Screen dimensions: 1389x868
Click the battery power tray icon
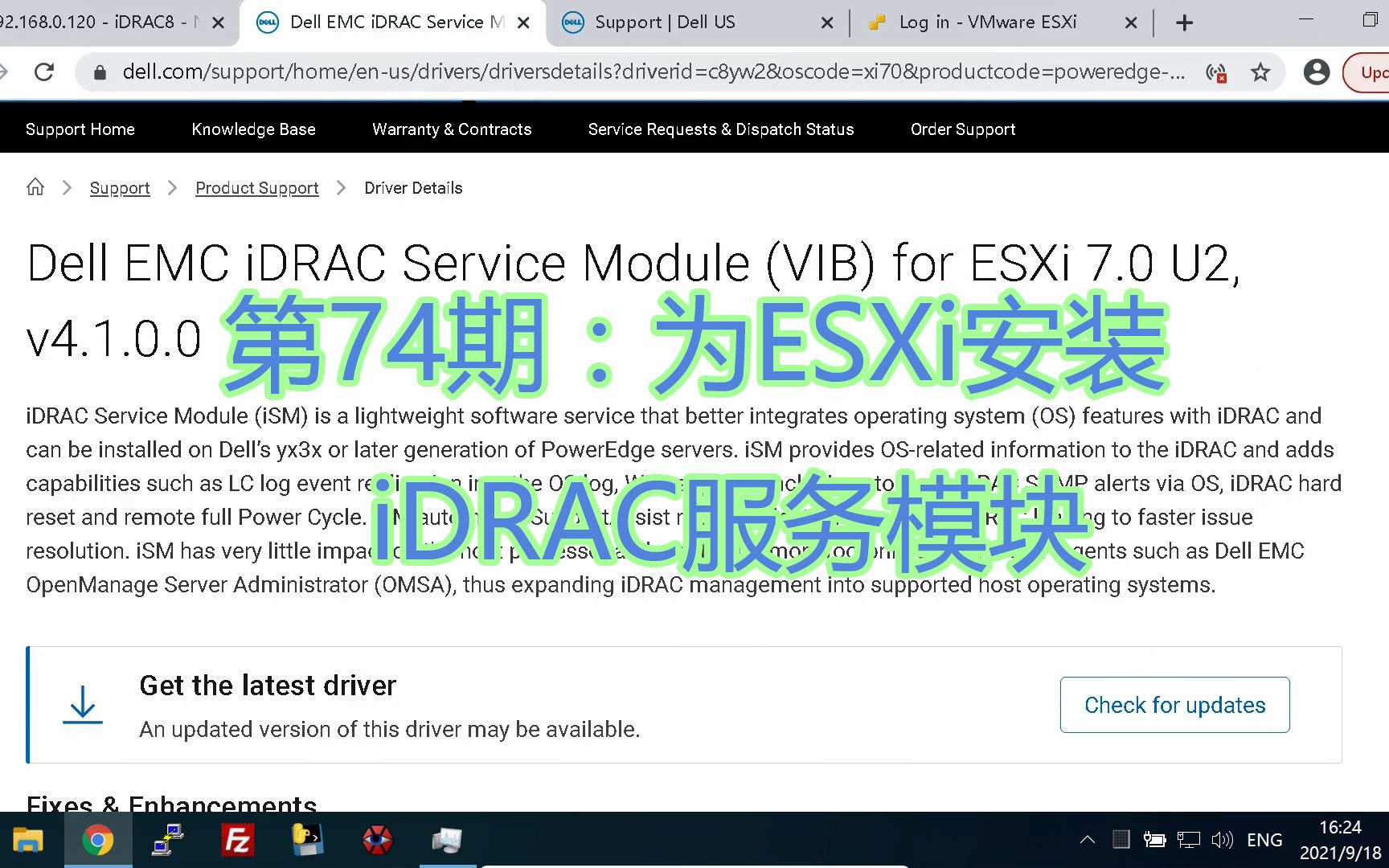coord(1154,841)
